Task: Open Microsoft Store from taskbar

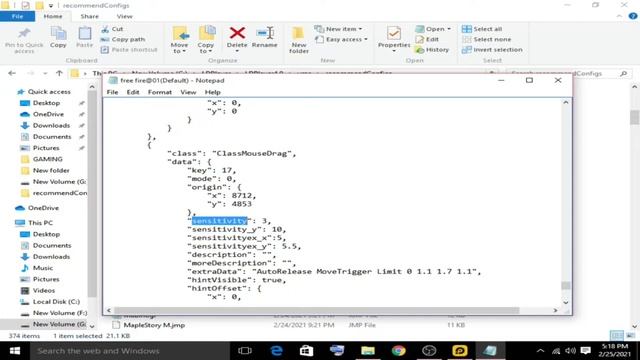Action: 307,351
